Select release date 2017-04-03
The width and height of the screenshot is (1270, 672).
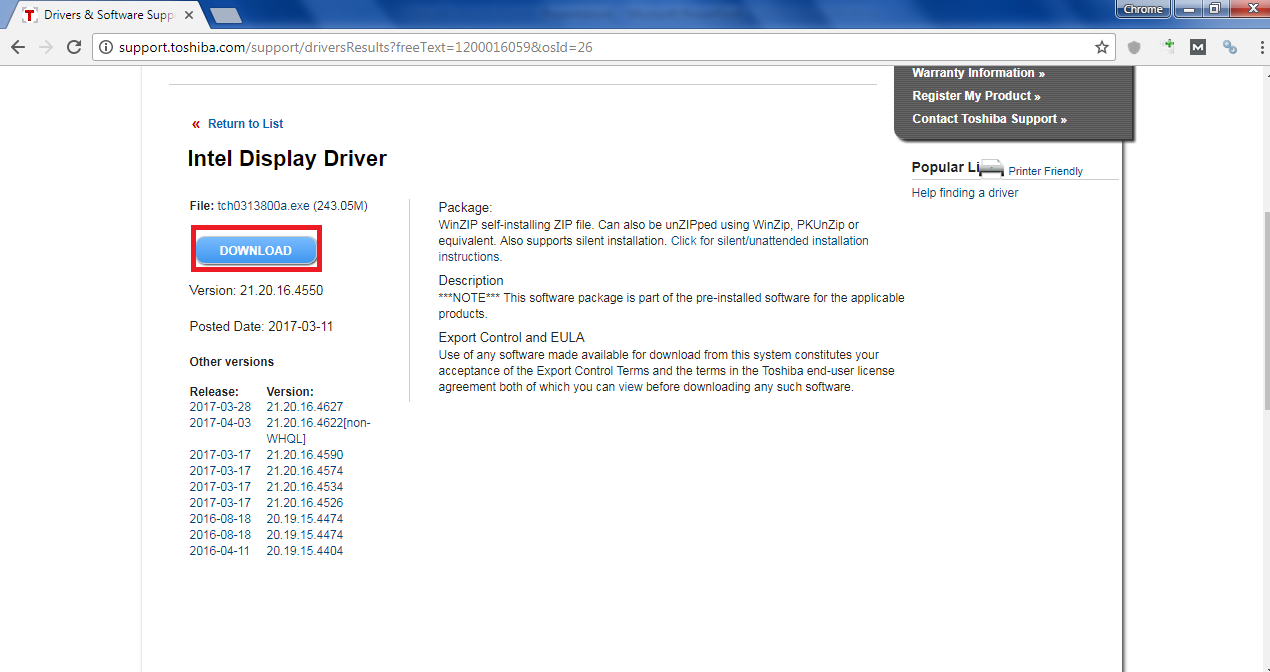point(220,423)
